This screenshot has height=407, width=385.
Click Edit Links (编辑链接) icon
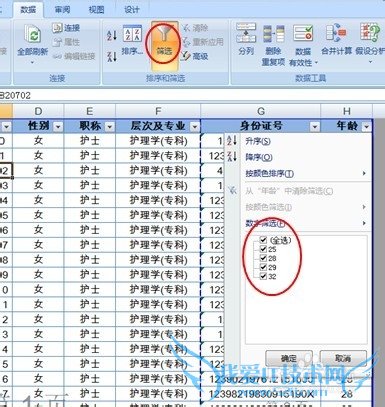57,56
